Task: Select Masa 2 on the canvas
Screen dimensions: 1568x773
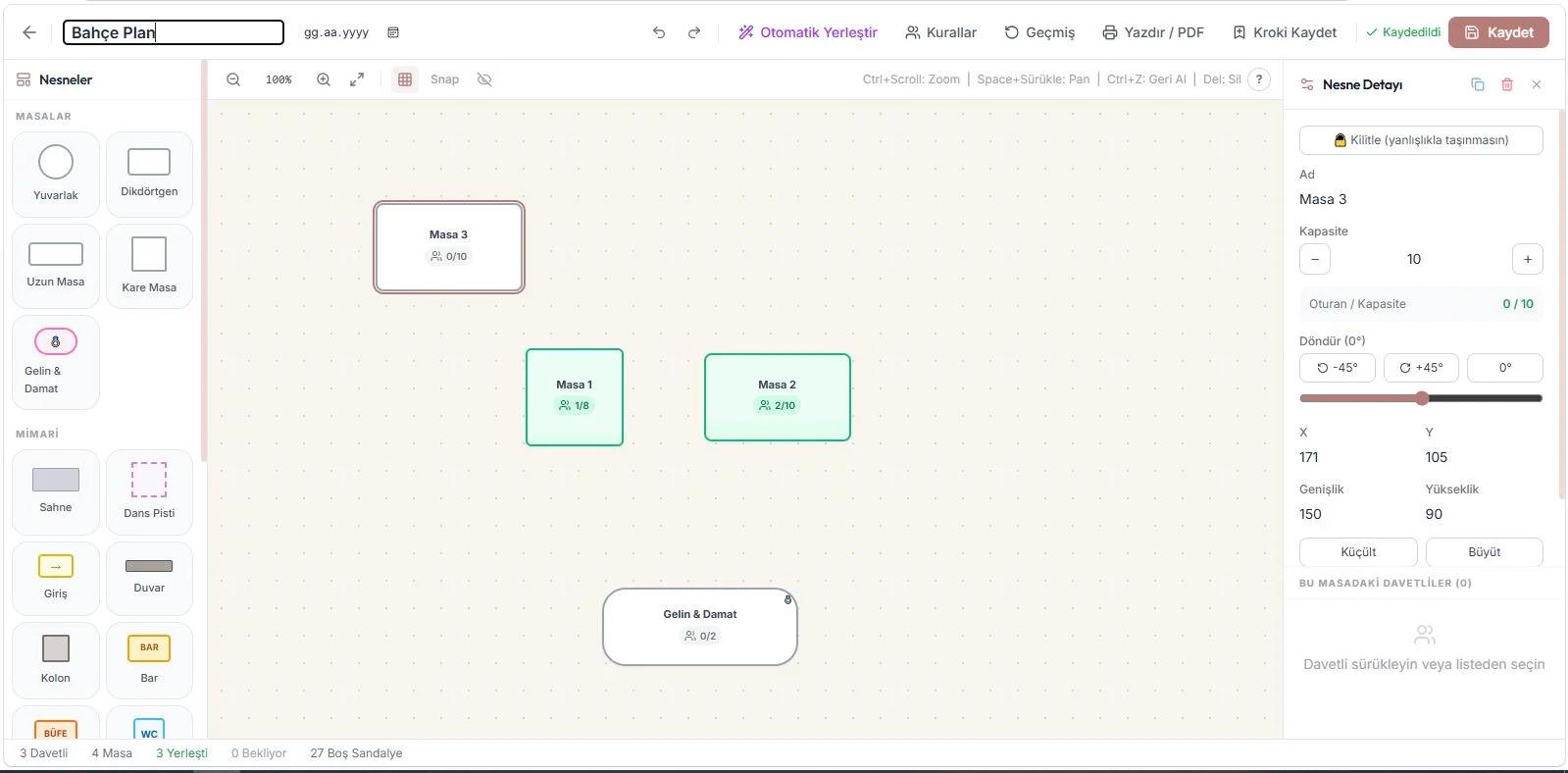Action: point(778,397)
